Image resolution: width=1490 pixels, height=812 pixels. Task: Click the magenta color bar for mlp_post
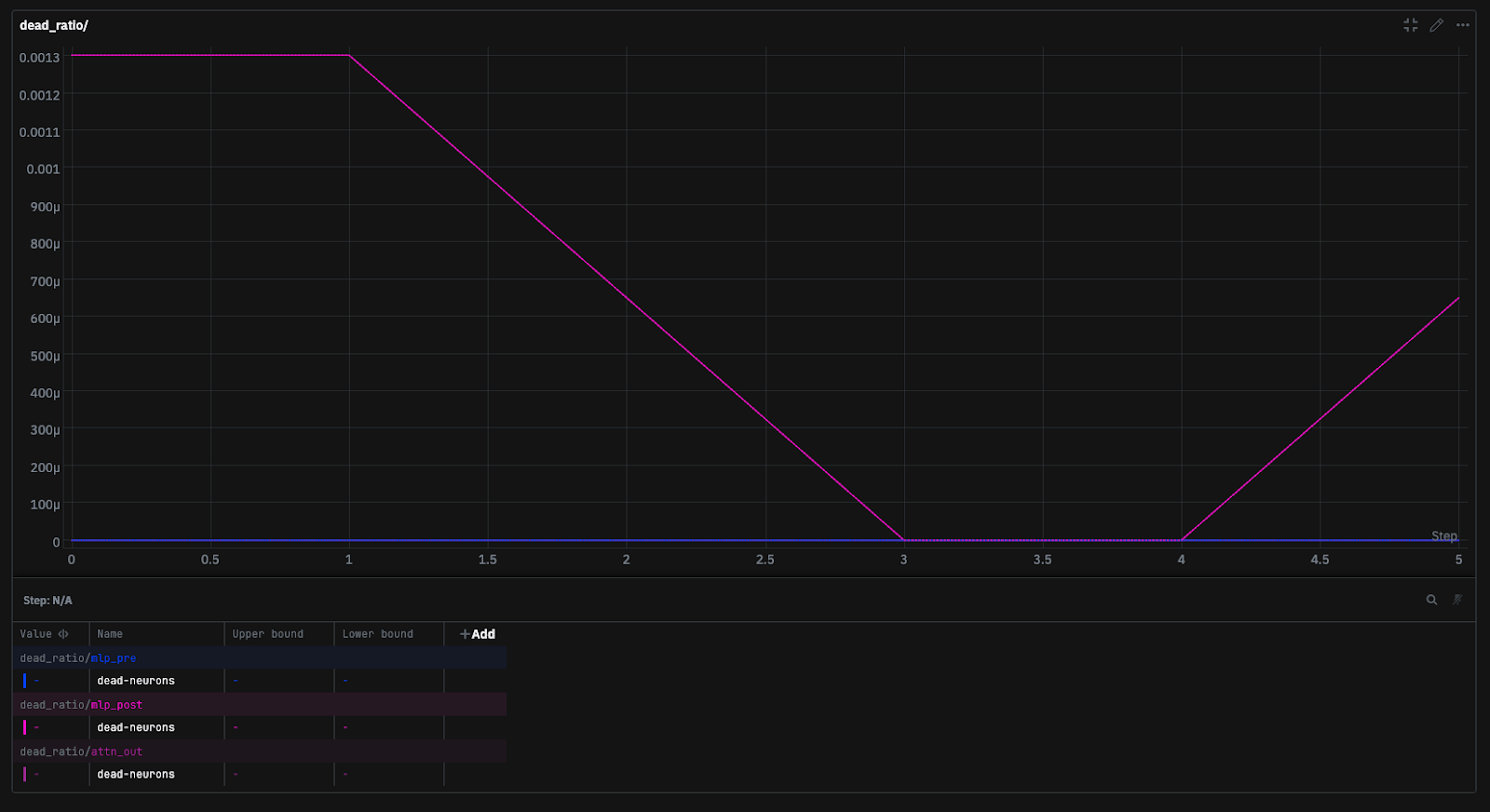coord(24,727)
